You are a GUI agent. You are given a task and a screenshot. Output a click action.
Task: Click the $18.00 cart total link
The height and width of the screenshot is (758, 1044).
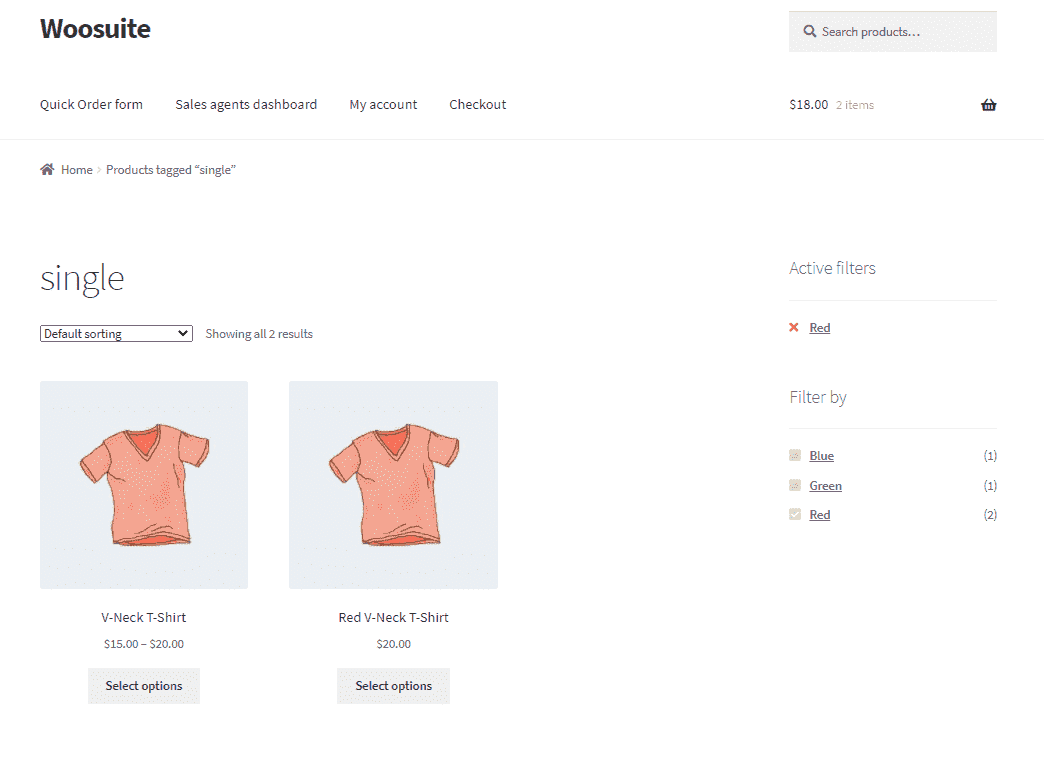tap(808, 105)
